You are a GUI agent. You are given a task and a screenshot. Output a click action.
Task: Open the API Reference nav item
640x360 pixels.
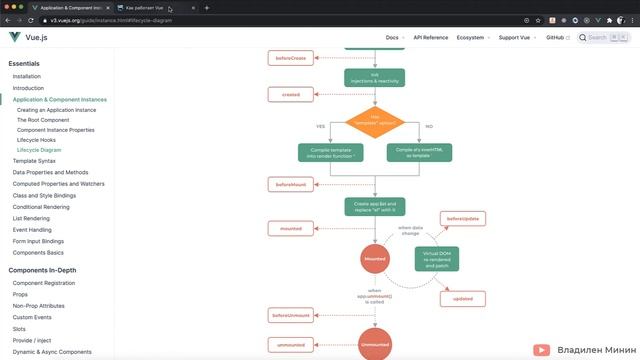coord(431,38)
